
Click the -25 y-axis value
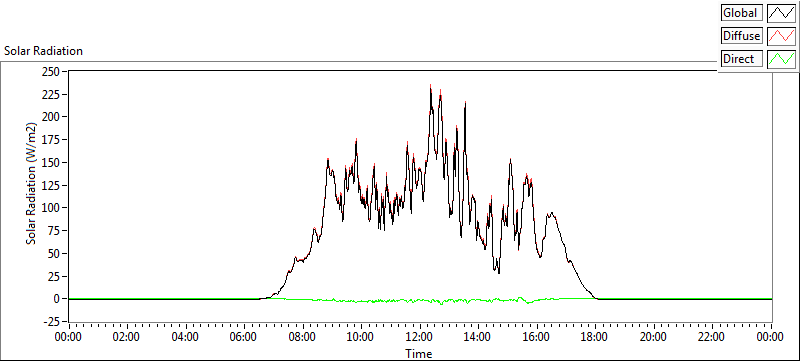pyautogui.click(x=52, y=322)
